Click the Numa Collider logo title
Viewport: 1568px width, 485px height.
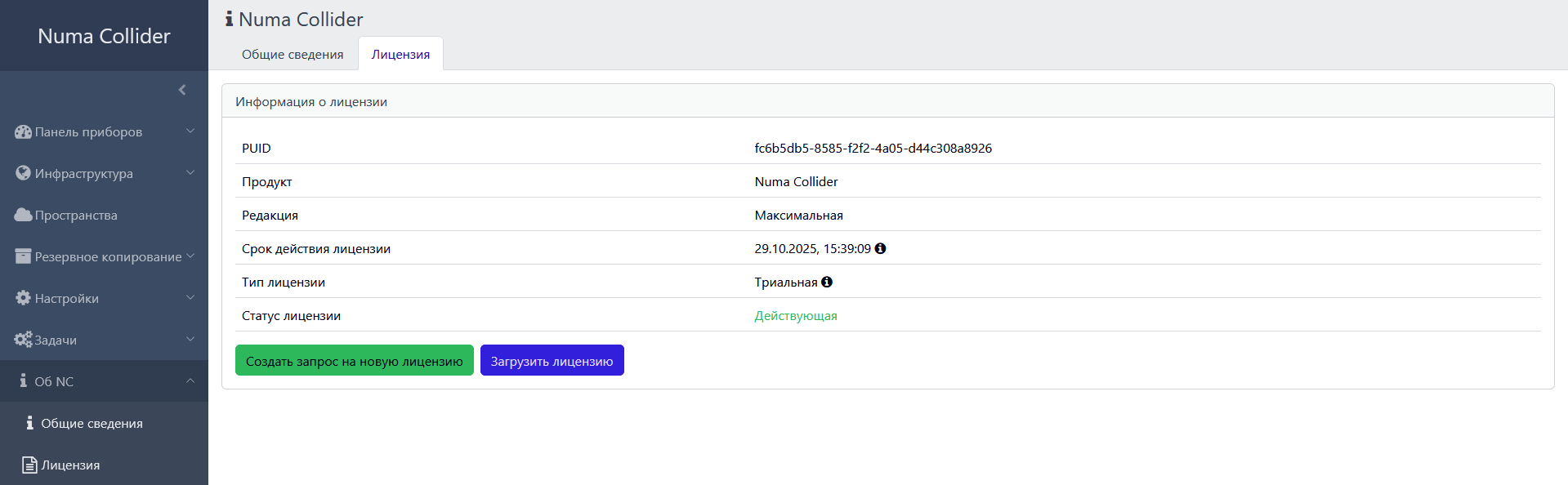104,36
